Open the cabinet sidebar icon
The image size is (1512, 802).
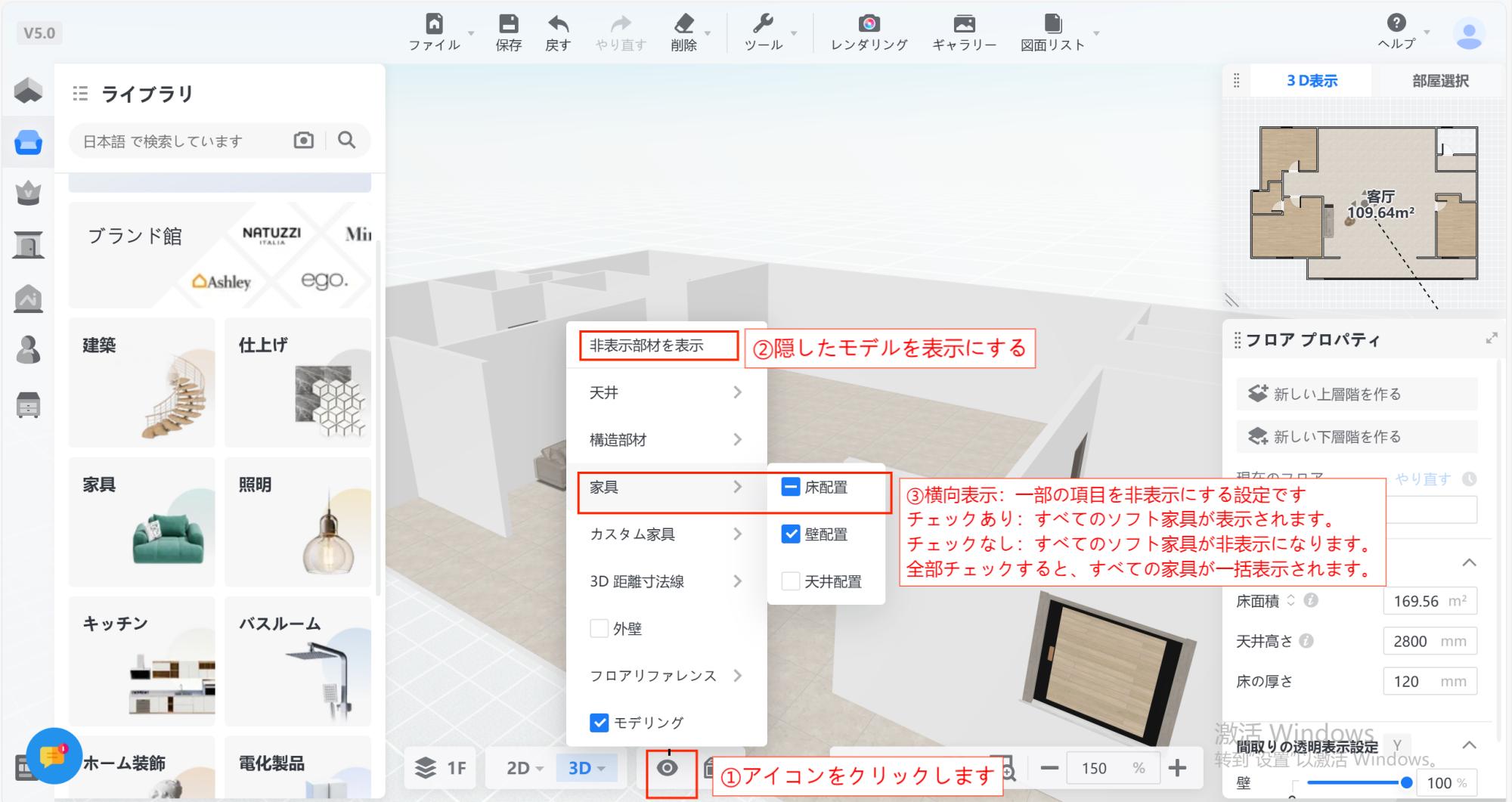29,404
